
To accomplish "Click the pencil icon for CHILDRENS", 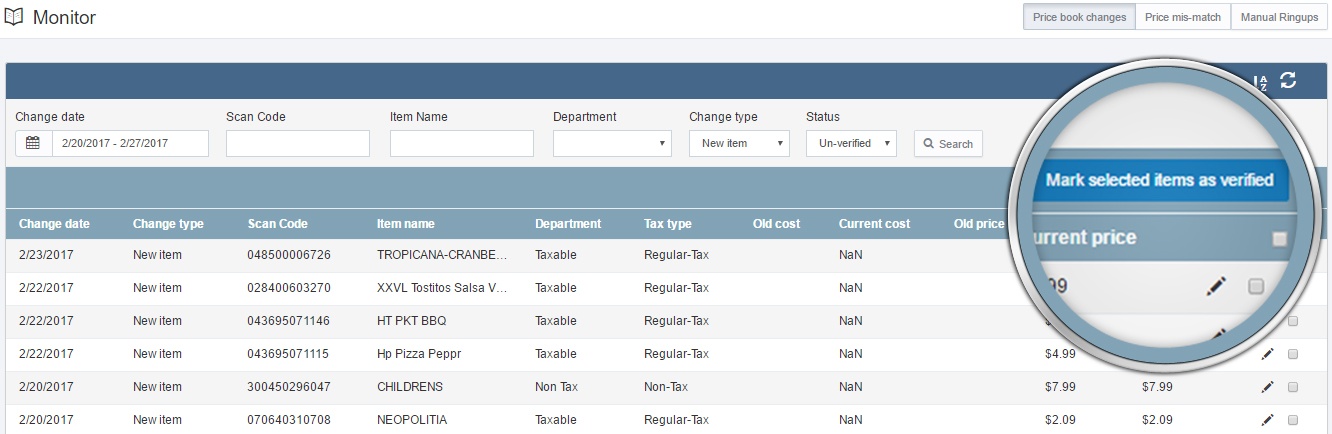I will click(1268, 387).
